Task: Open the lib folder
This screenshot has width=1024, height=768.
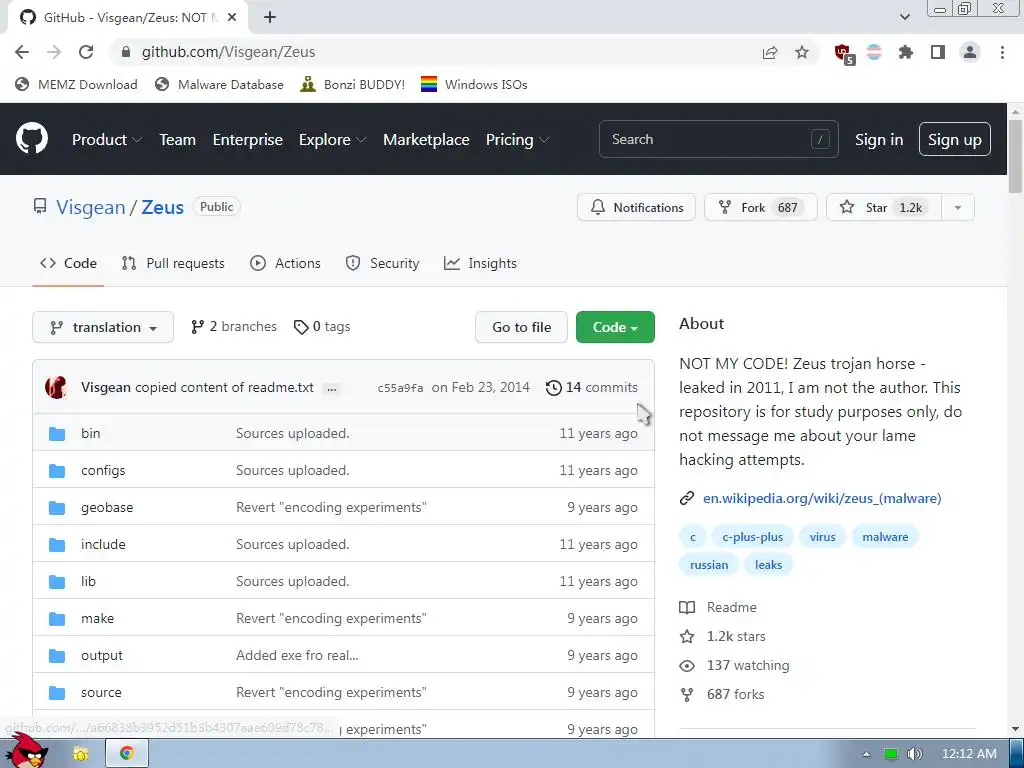Action: [88, 581]
